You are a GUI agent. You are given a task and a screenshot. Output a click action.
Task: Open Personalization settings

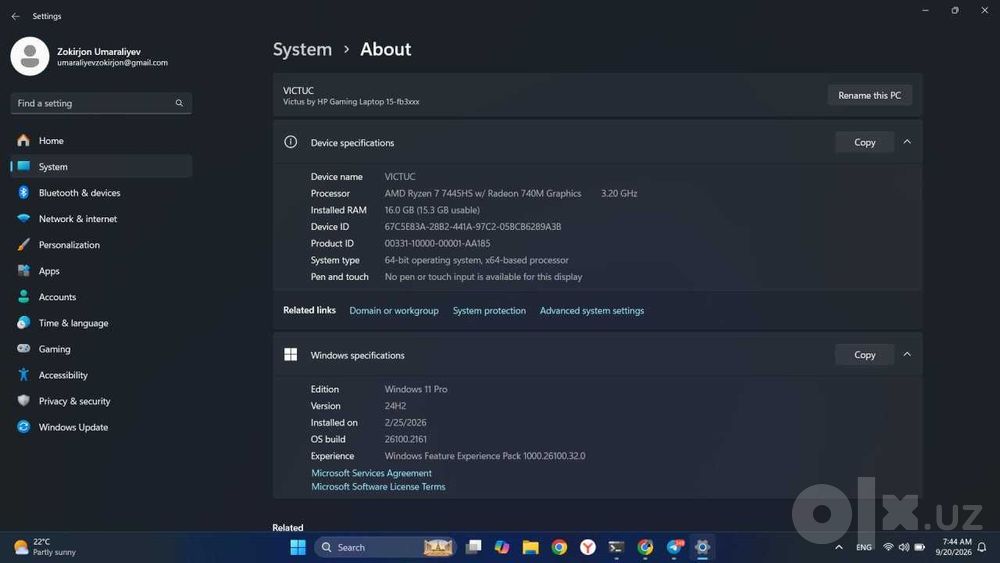(101, 245)
